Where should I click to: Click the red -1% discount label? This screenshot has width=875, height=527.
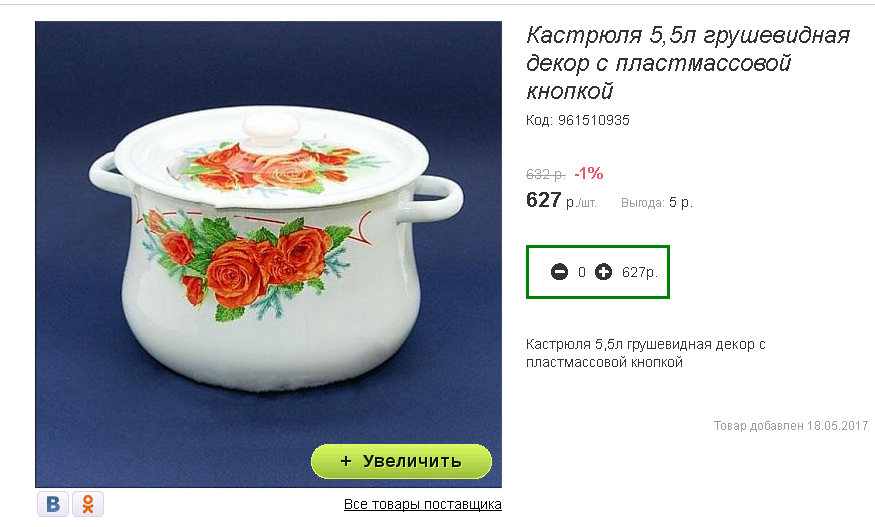[x=589, y=173]
